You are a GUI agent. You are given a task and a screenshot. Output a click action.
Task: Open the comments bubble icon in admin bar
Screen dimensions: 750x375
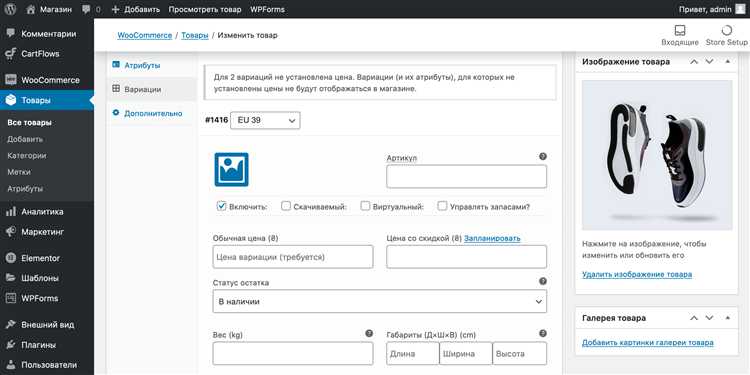click(x=86, y=10)
